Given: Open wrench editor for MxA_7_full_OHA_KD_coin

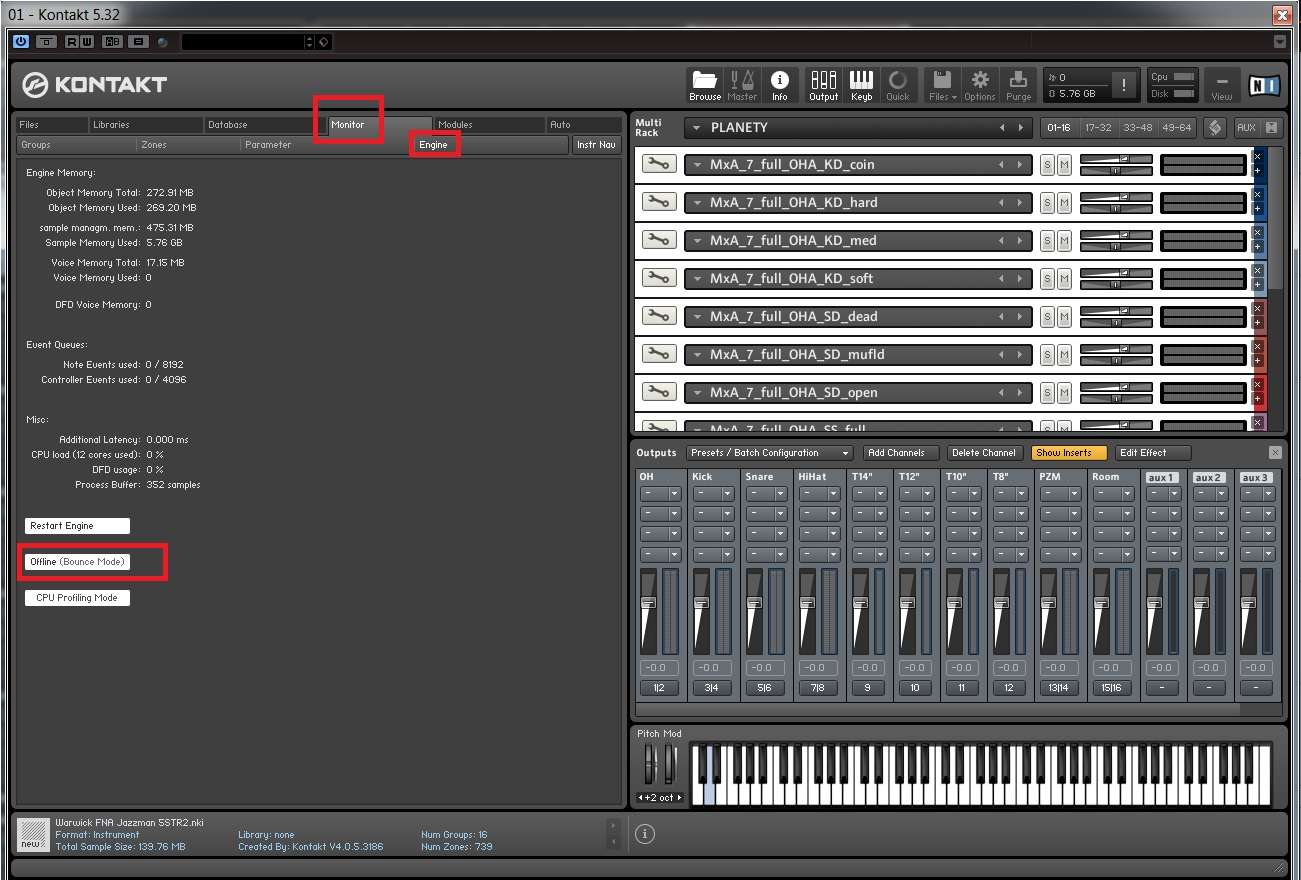Looking at the screenshot, I should (659, 164).
